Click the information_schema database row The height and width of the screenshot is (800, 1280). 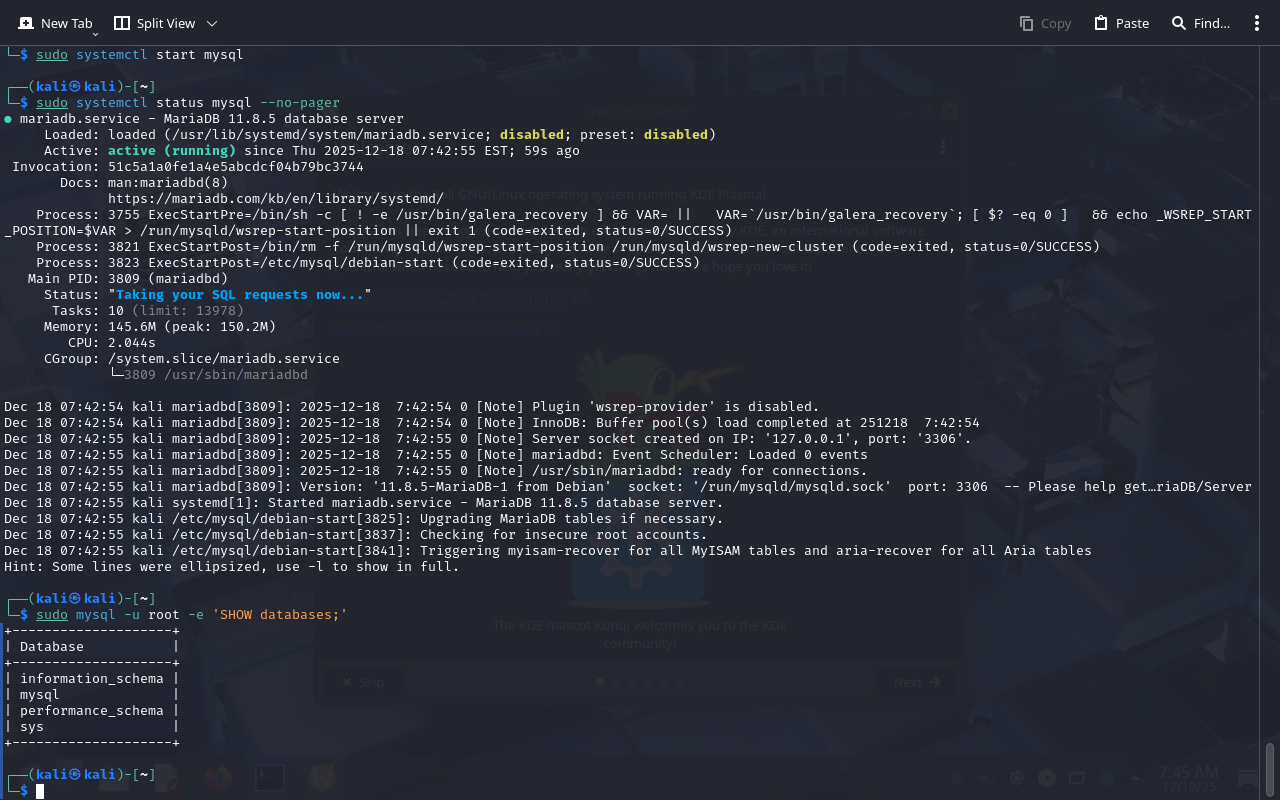pyautogui.click(x=91, y=679)
